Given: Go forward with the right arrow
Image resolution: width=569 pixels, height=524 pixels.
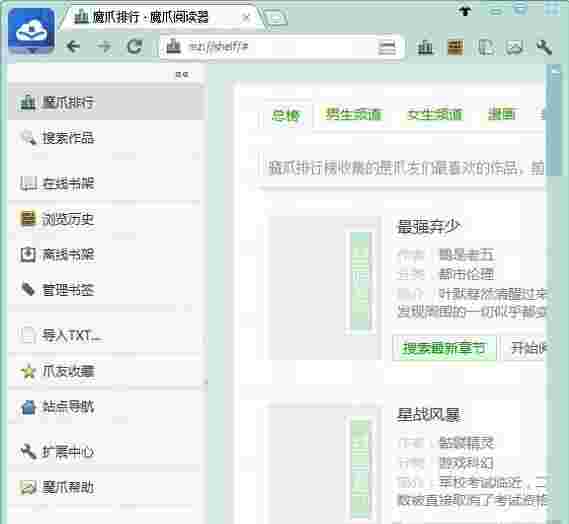Looking at the screenshot, I should (105, 46).
